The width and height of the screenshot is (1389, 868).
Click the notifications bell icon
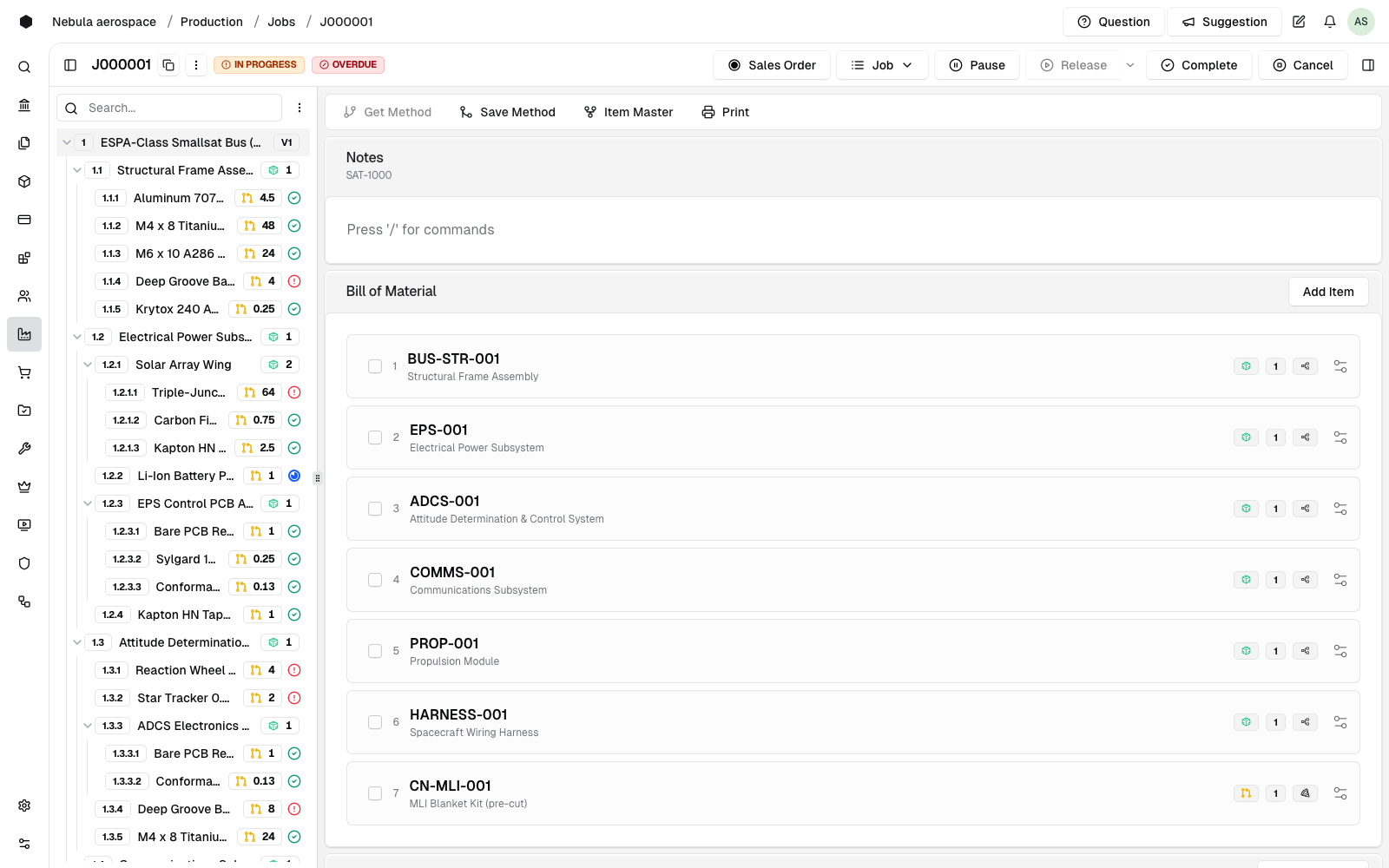tap(1330, 22)
